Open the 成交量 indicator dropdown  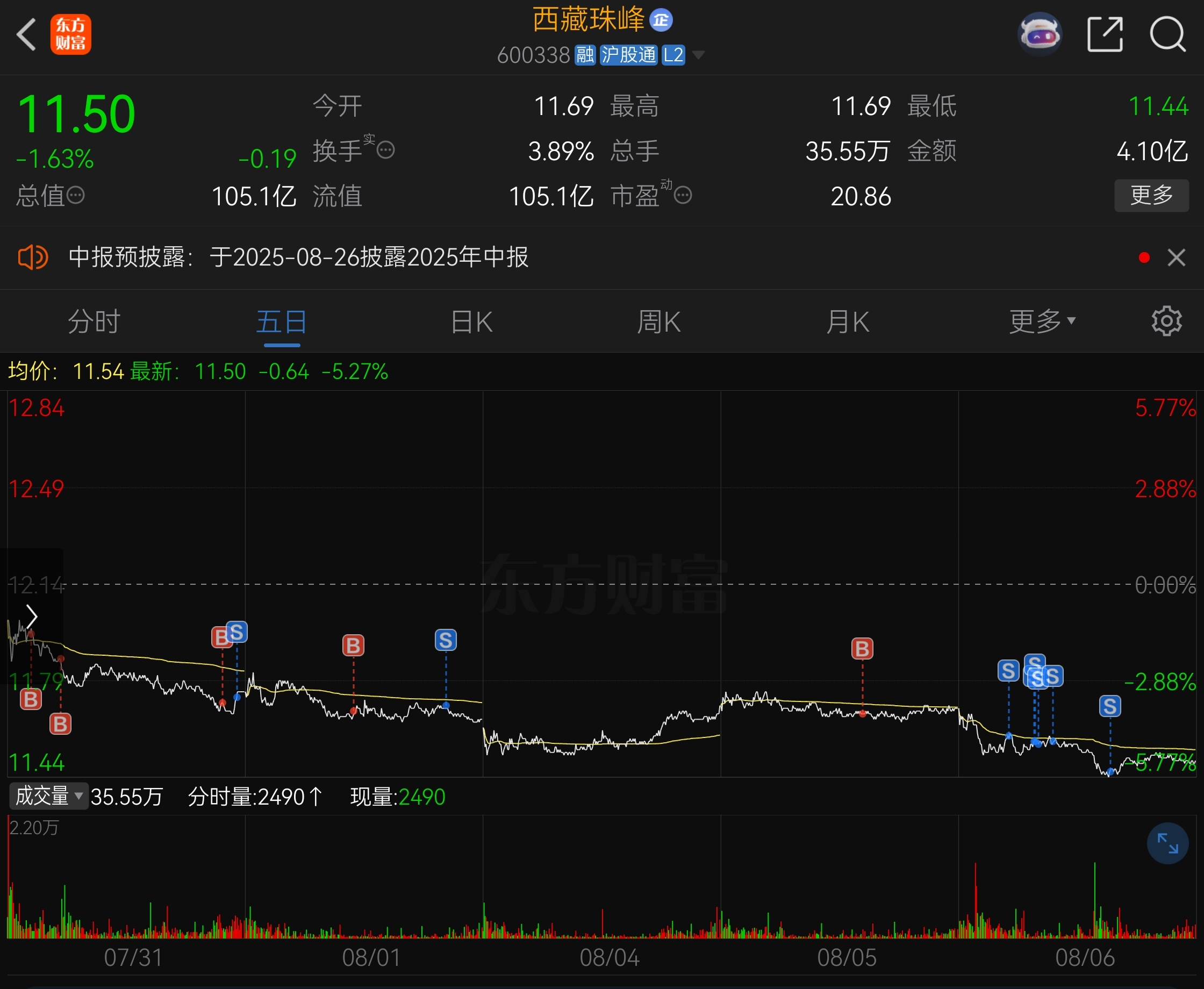point(48,797)
